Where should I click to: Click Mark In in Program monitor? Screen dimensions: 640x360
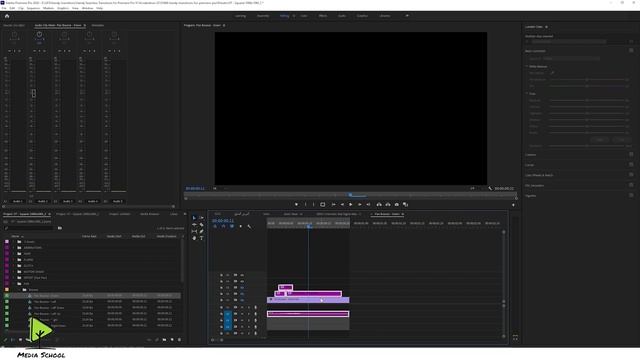tap(305, 204)
